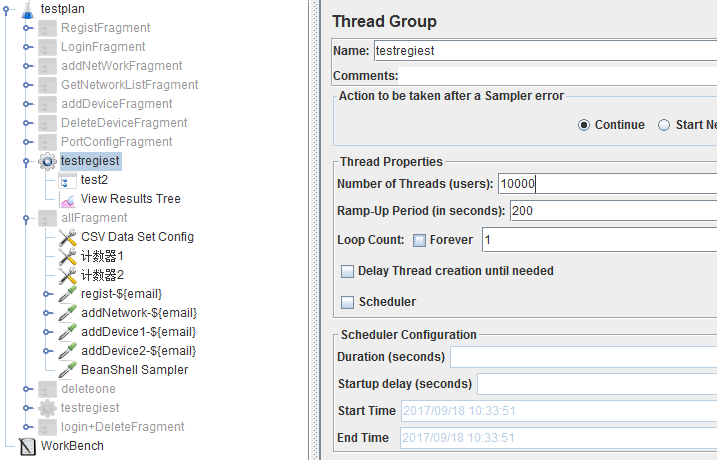Click the Duration (seconds) field

click(583, 357)
